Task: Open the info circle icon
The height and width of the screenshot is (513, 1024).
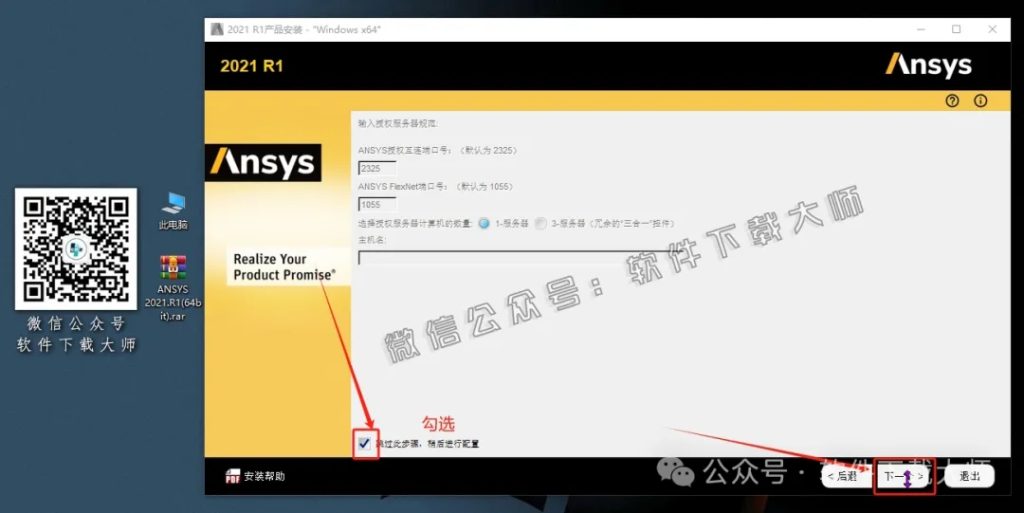Action: 980,101
